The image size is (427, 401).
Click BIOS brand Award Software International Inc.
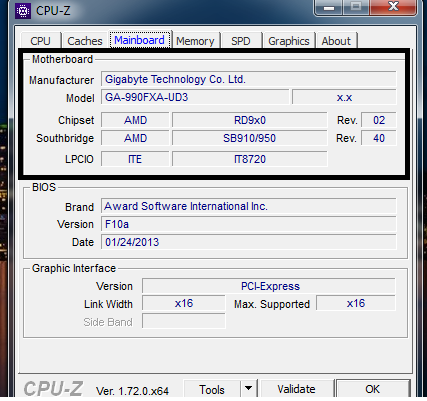tap(249, 206)
